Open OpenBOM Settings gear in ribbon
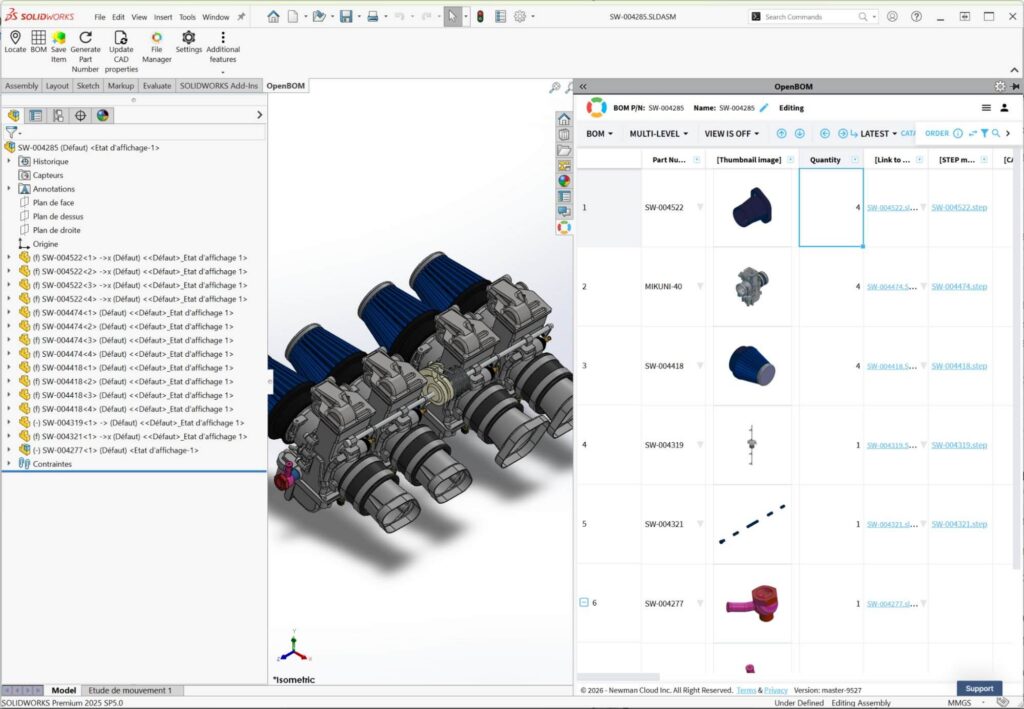 [188, 38]
